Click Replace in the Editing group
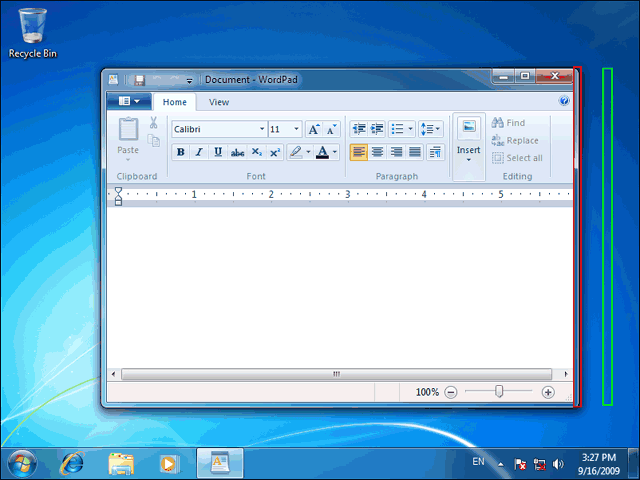The height and width of the screenshot is (480, 640). (x=515, y=140)
